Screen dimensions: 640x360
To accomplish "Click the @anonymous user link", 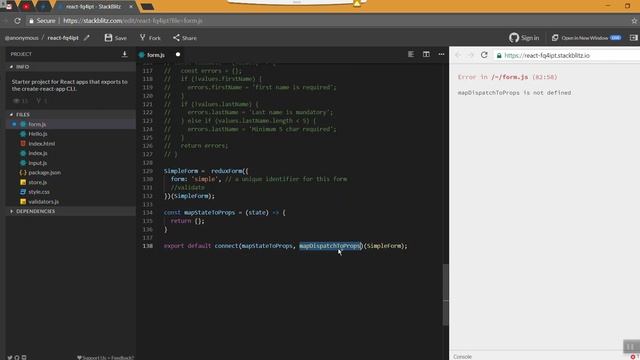I will (x=21, y=38).
